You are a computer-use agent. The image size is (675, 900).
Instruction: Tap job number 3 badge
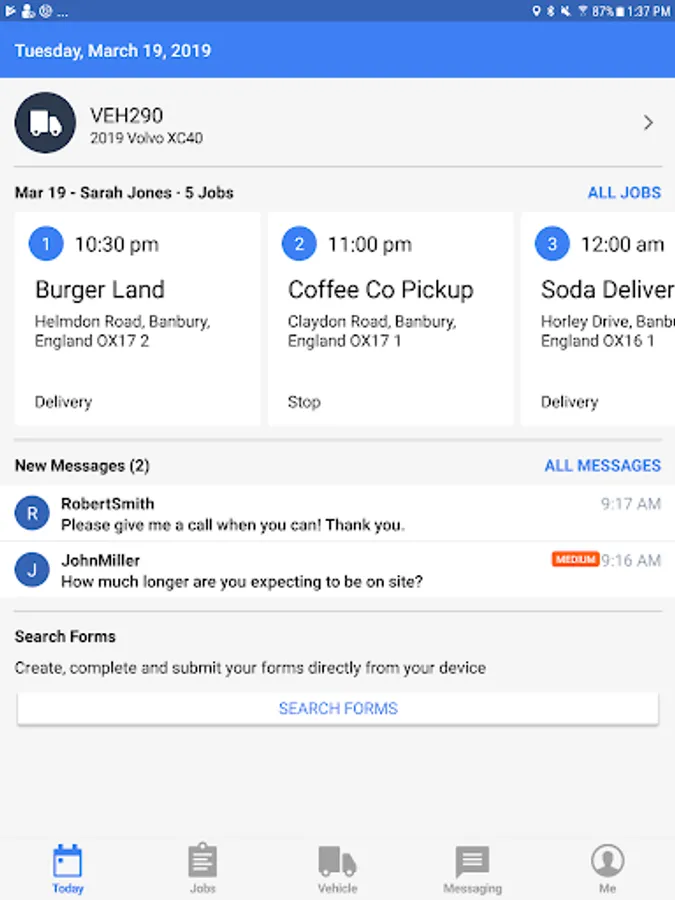point(552,244)
